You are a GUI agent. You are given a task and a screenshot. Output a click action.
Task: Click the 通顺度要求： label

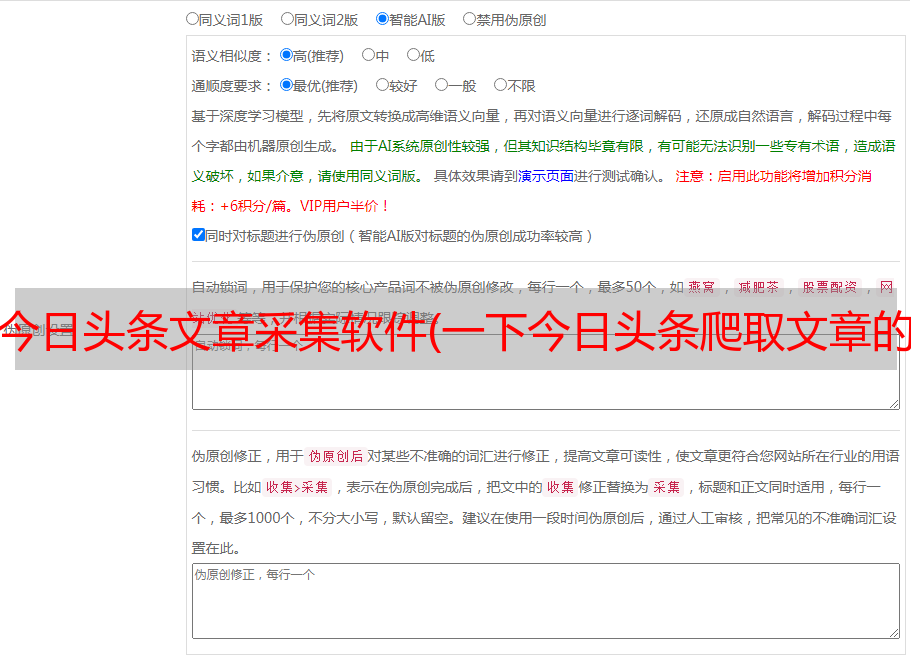coord(232,86)
